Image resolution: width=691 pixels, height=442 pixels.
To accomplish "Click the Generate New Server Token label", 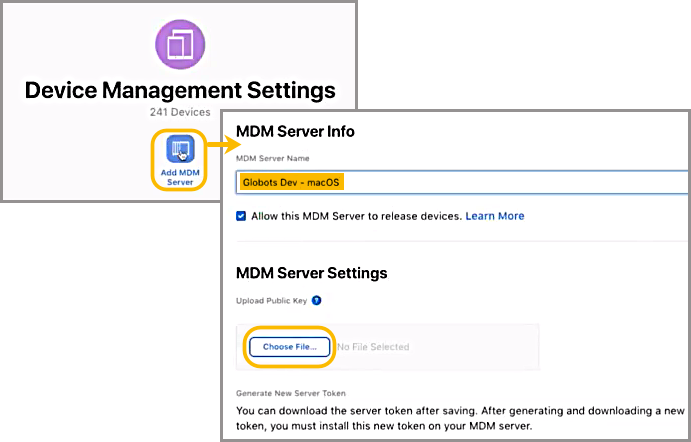I will pos(295,394).
